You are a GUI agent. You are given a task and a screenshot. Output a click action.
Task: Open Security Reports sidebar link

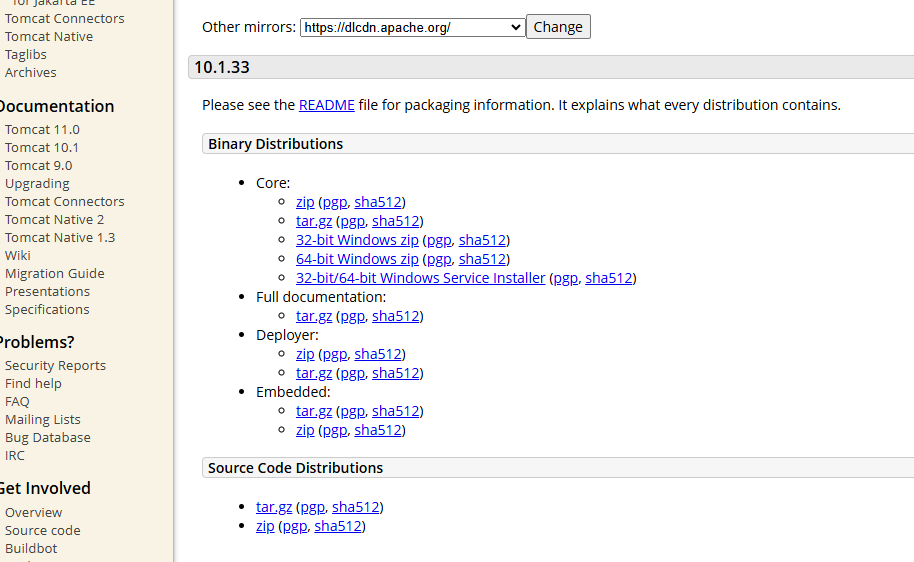point(55,366)
